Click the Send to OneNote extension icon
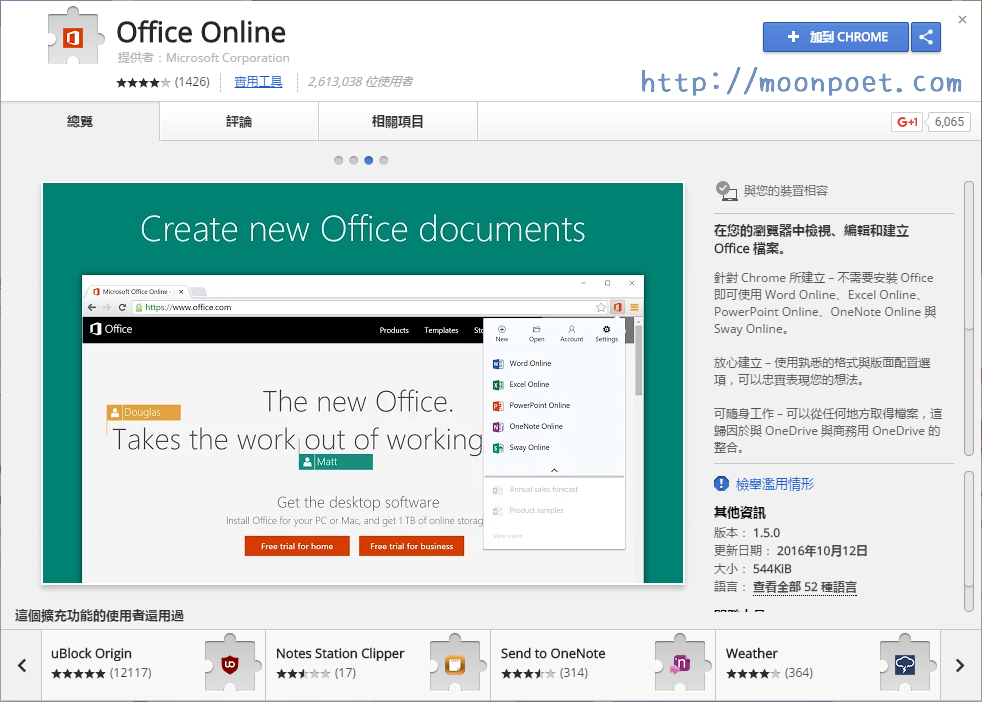982x702 pixels. click(681, 663)
